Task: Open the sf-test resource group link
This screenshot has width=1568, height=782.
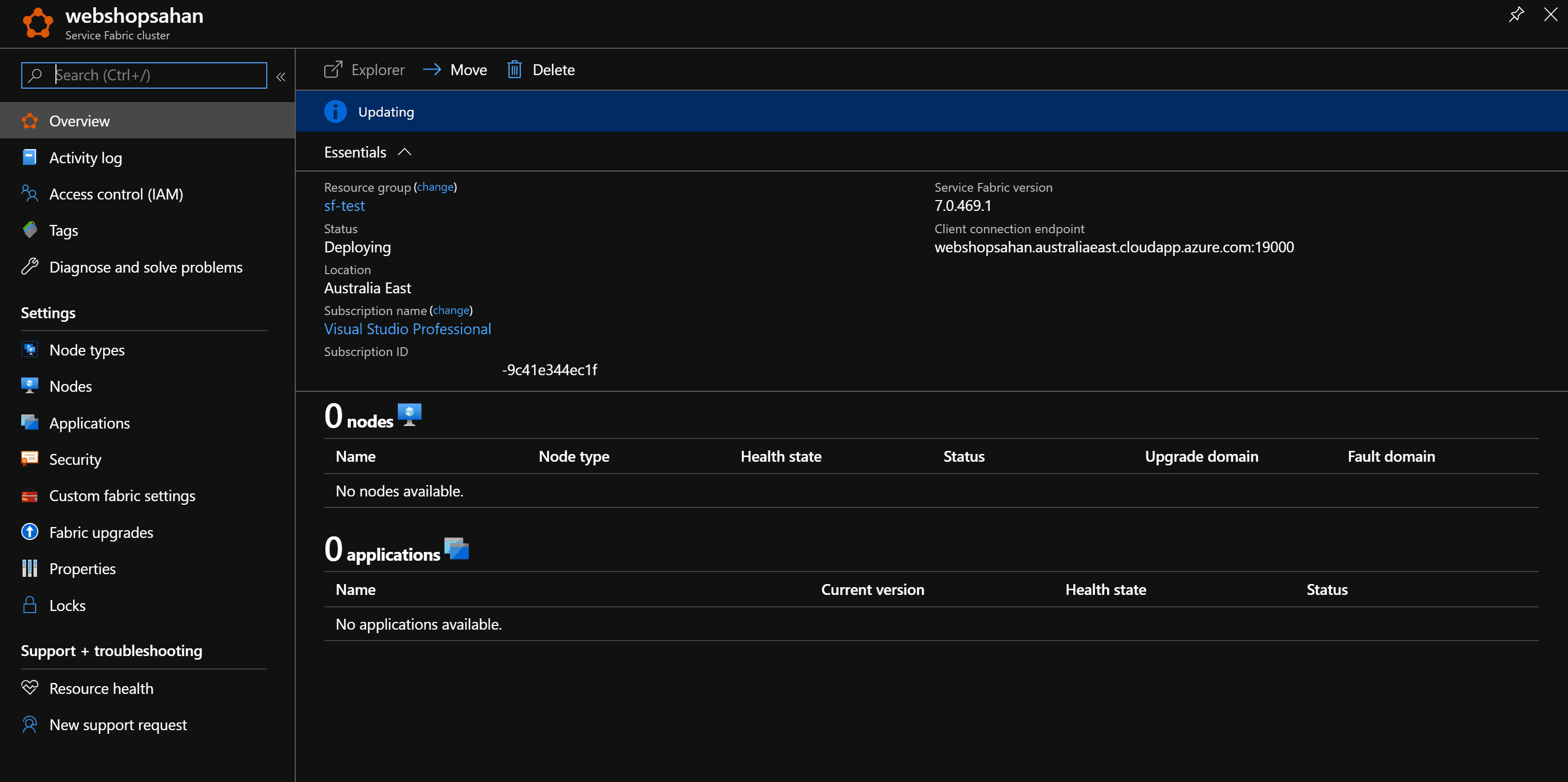Action: pos(344,206)
